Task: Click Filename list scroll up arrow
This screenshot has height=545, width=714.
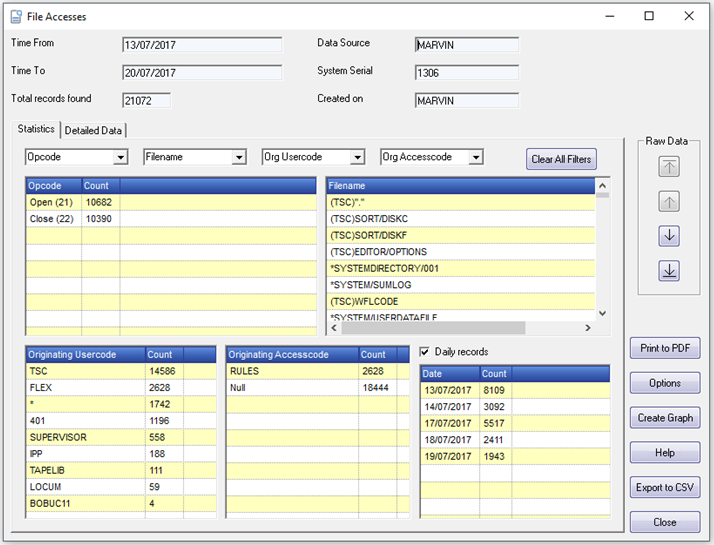Action: coord(602,186)
